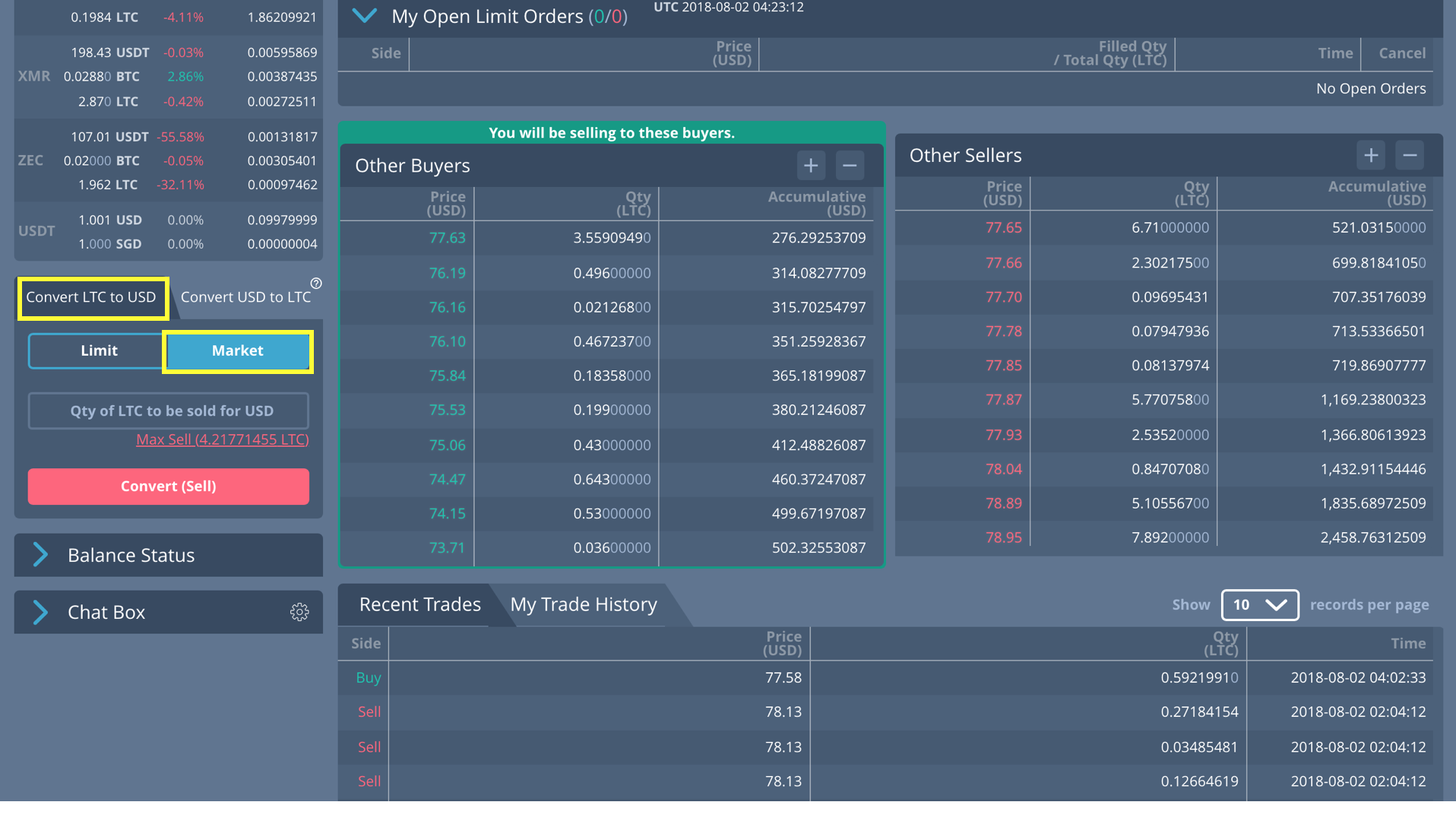The width and height of the screenshot is (1456, 821).
Task: Select Market order type
Action: (x=237, y=350)
